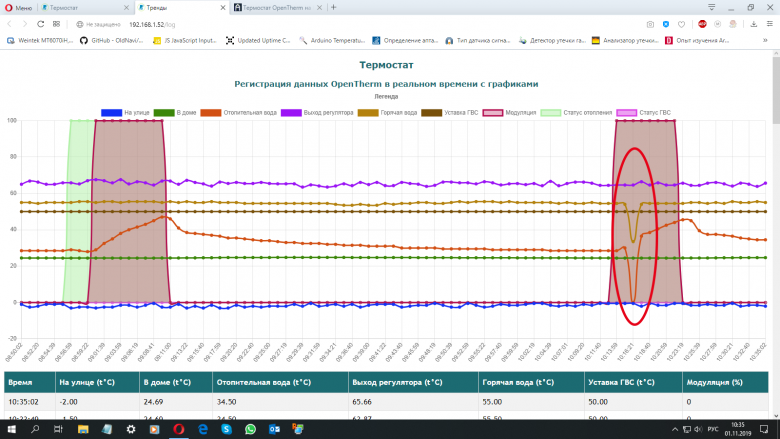Click the Opera start page grid icon

(x=57, y=23)
